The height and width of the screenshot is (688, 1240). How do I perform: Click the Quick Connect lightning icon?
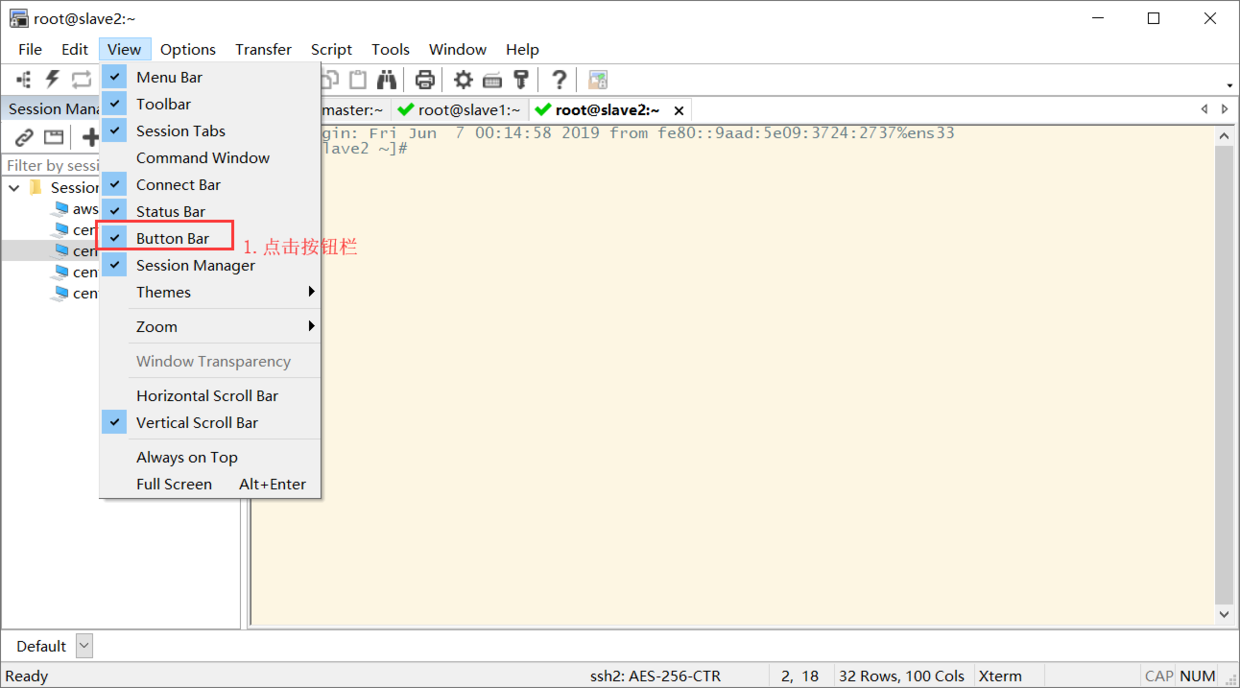(x=52, y=80)
